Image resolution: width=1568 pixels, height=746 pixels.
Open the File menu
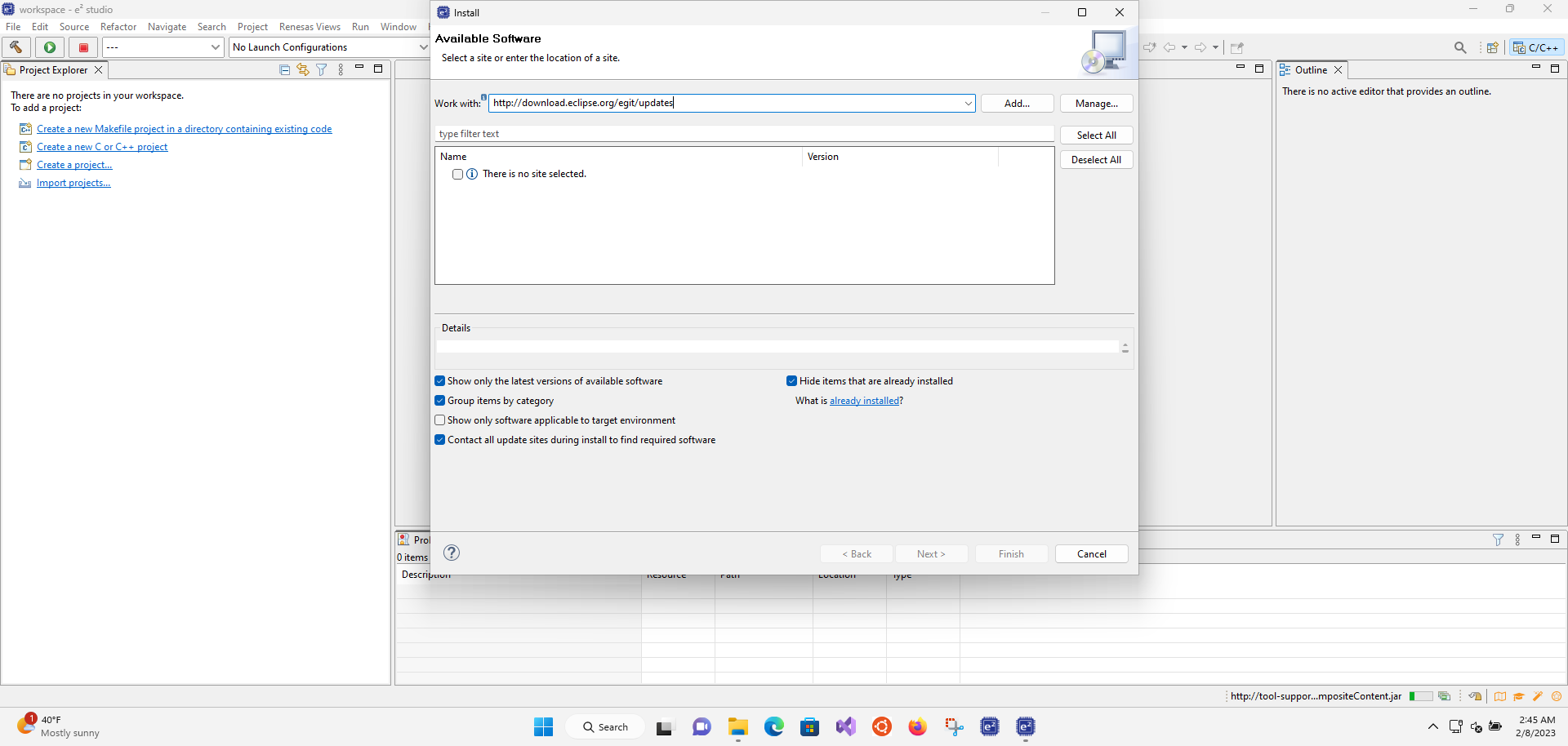coord(13,27)
